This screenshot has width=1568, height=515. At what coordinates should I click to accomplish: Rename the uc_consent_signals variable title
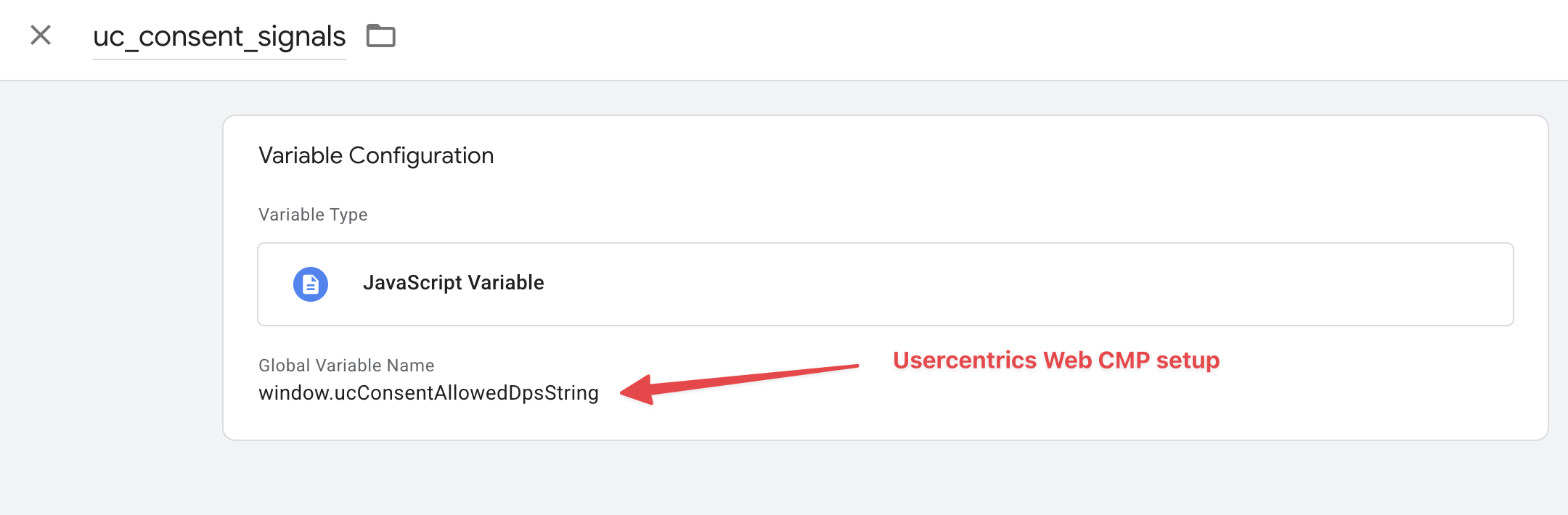(219, 36)
